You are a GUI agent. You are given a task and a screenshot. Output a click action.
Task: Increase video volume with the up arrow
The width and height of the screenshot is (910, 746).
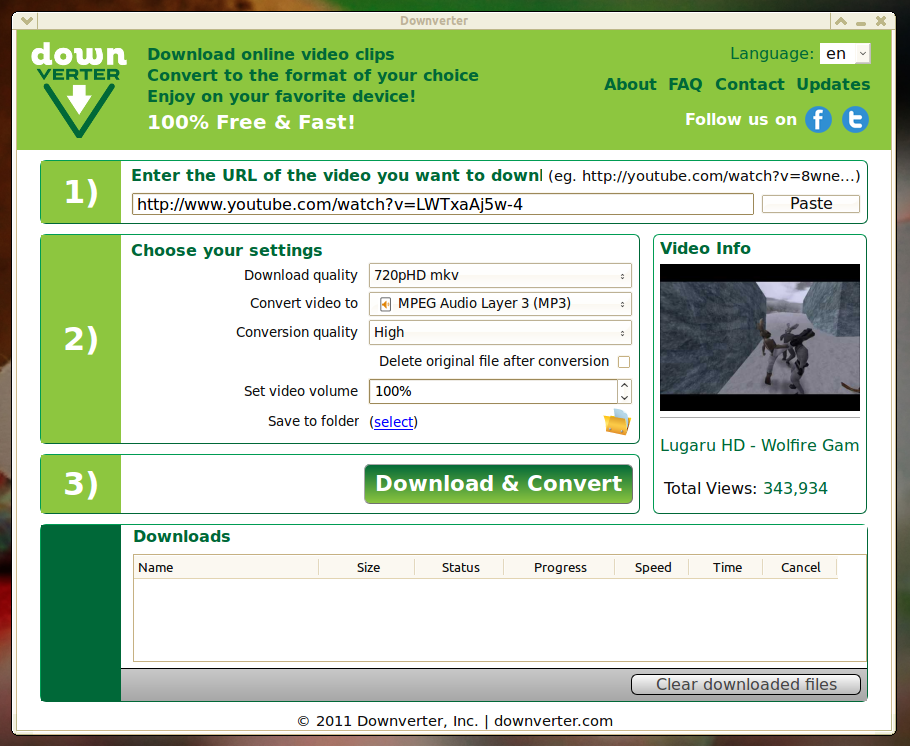pos(624,385)
